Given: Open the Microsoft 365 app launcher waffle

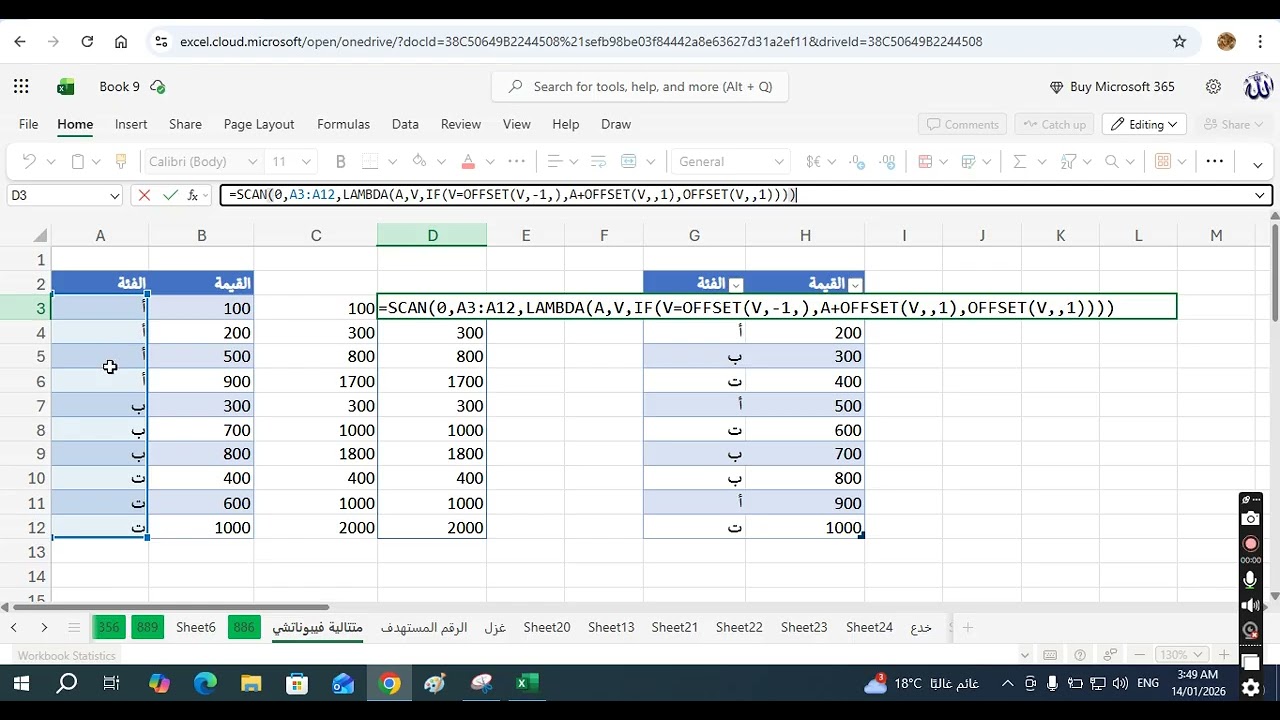Looking at the screenshot, I should 22,87.
